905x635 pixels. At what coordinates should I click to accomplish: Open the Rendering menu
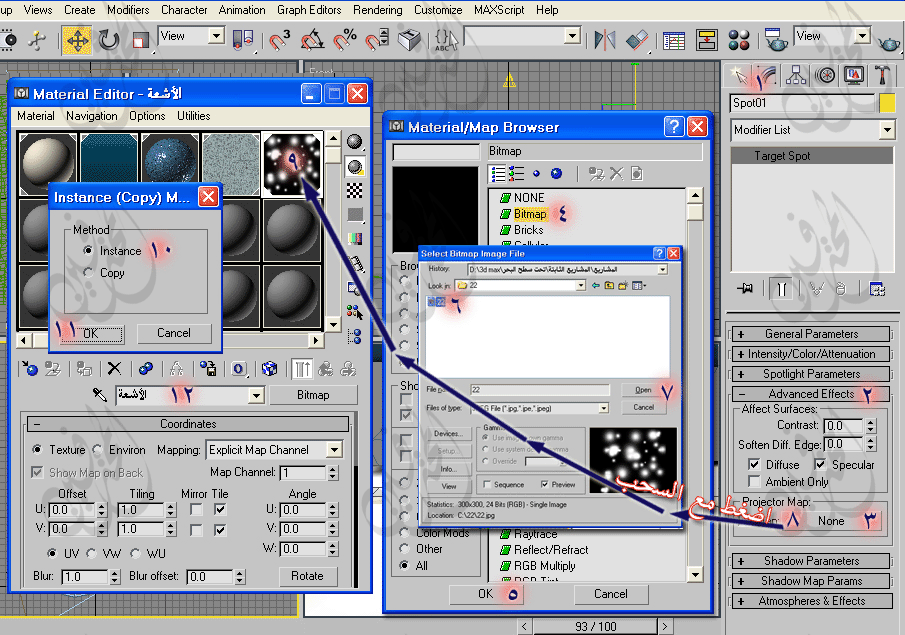tap(377, 10)
